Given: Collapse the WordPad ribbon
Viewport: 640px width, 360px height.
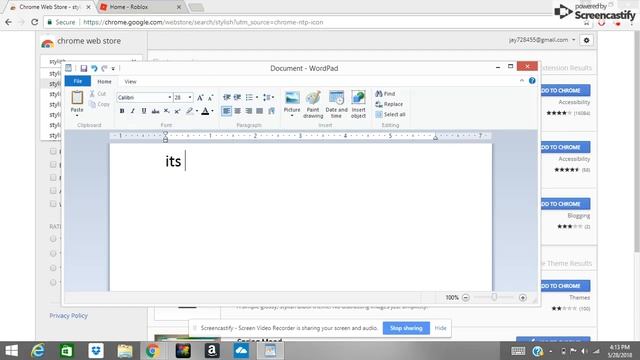Looking at the screenshot, I should point(522,81).
